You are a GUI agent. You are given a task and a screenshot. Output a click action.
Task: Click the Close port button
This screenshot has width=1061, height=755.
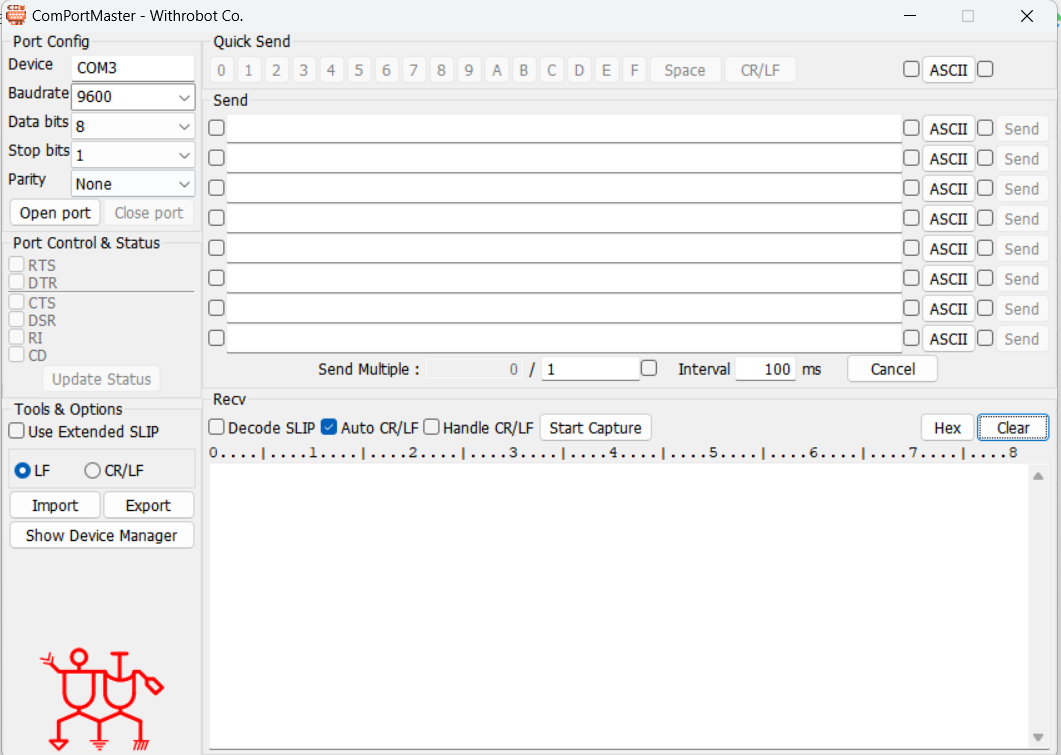tap(149, 213)
